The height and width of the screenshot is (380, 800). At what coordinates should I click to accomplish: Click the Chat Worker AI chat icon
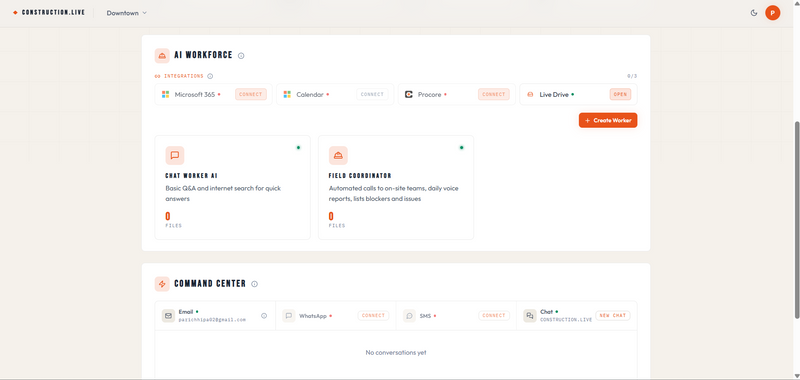pyautogui.click(x=175, y=156)
